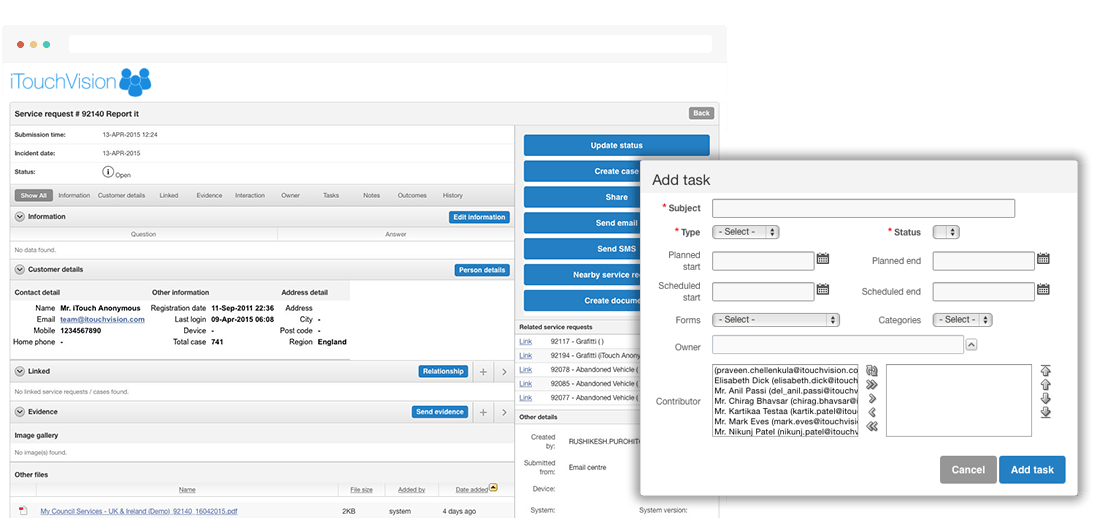Click the Update status button
The image size is (1100, 518).
(617, 145)
